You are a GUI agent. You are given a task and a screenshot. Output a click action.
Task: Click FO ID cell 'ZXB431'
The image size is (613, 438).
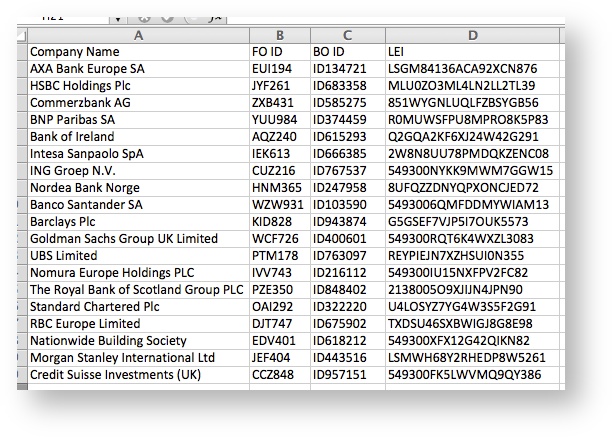tap(280, 103)
